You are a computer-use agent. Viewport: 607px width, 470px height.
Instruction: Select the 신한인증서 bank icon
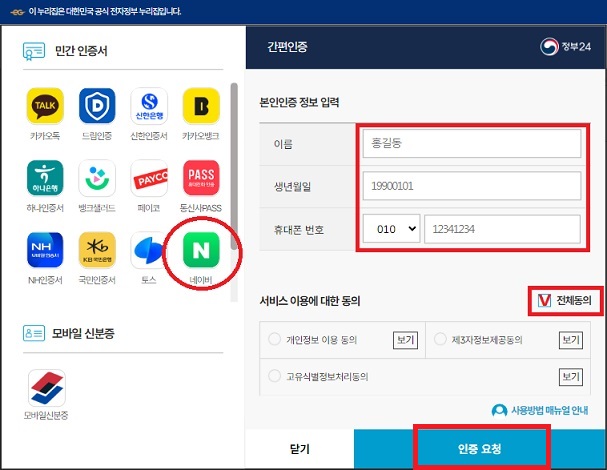[x=149, y=106]
